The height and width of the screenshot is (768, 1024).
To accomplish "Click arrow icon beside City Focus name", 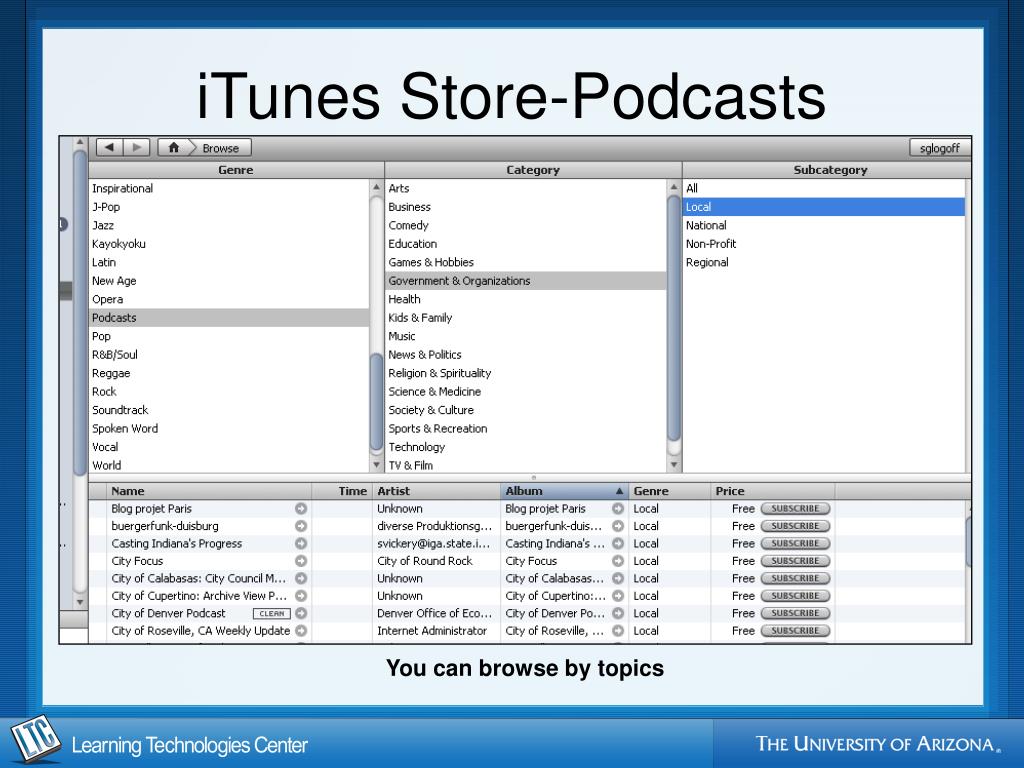I will click(x=301, y=561).
